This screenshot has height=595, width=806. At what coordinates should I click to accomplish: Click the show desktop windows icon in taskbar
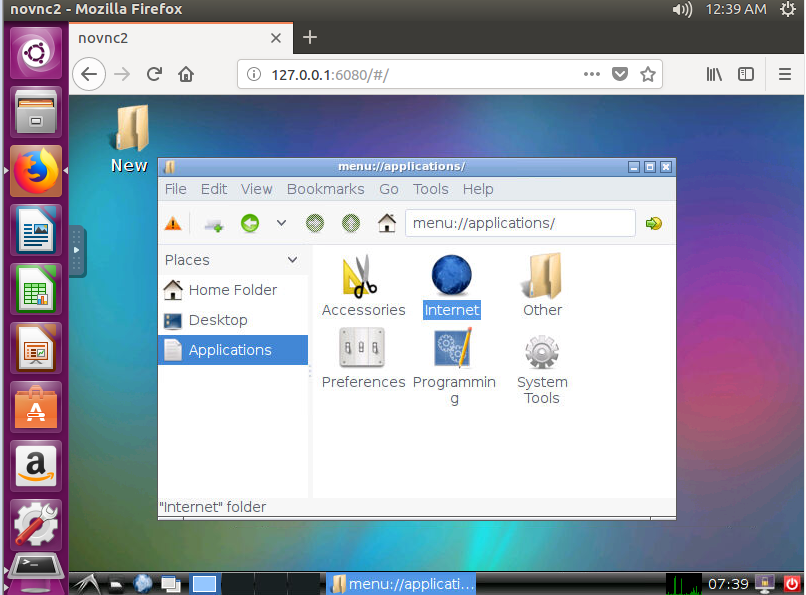[x=171, y=584]
